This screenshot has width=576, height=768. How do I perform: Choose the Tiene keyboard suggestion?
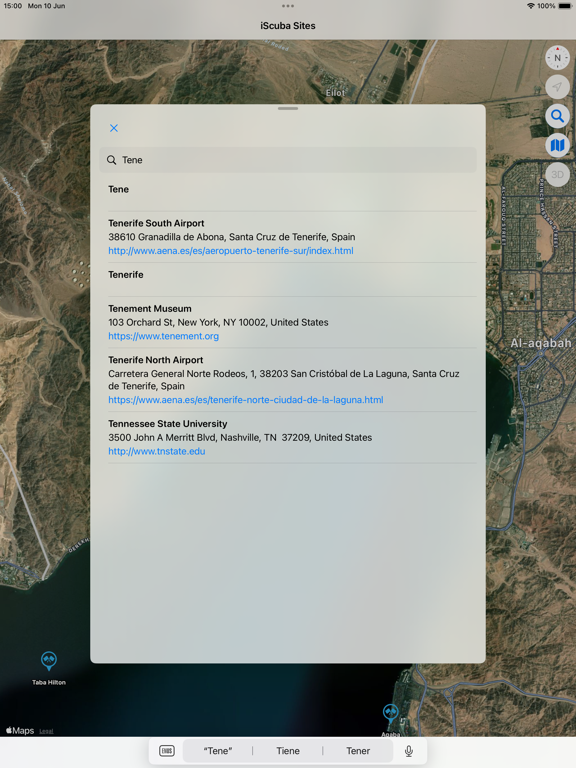pos(288,751)
